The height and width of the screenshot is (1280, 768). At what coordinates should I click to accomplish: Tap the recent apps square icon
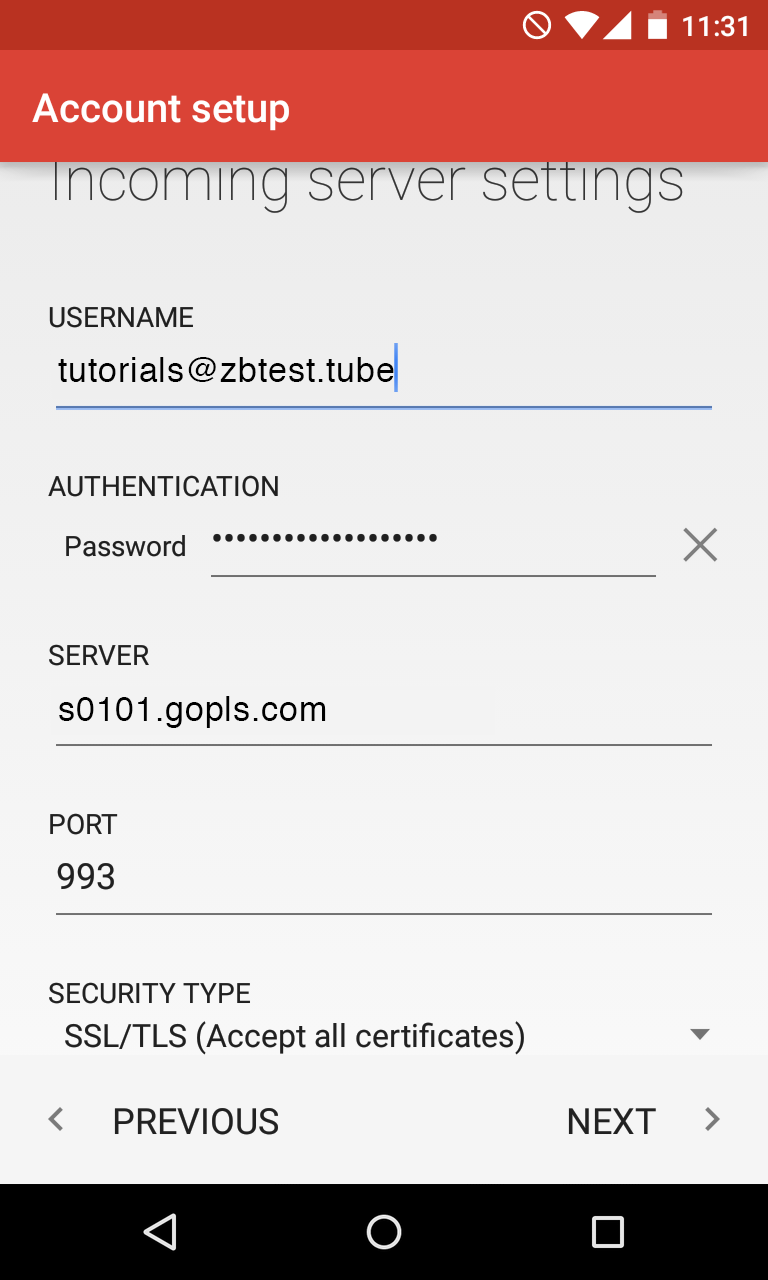tap(607, 1231)
